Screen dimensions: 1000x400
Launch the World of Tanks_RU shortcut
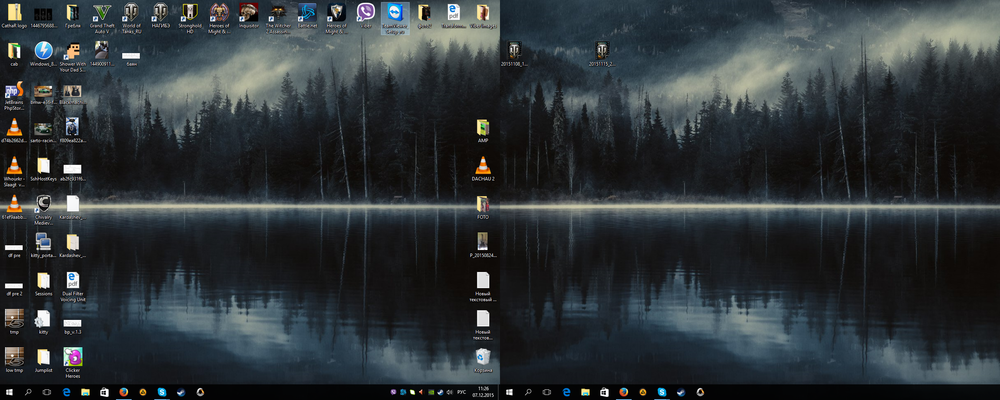coord(131,14)
